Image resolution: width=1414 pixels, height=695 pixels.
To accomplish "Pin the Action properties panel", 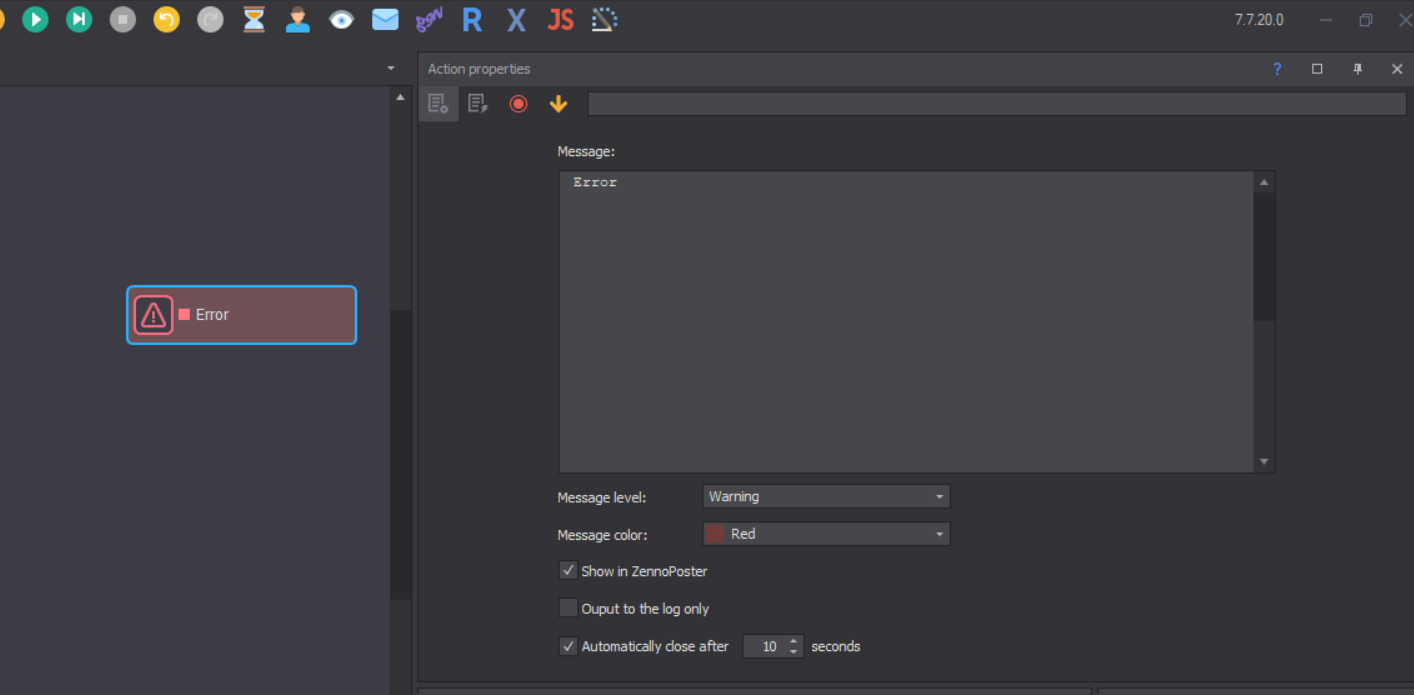I will coord(1357,69).
